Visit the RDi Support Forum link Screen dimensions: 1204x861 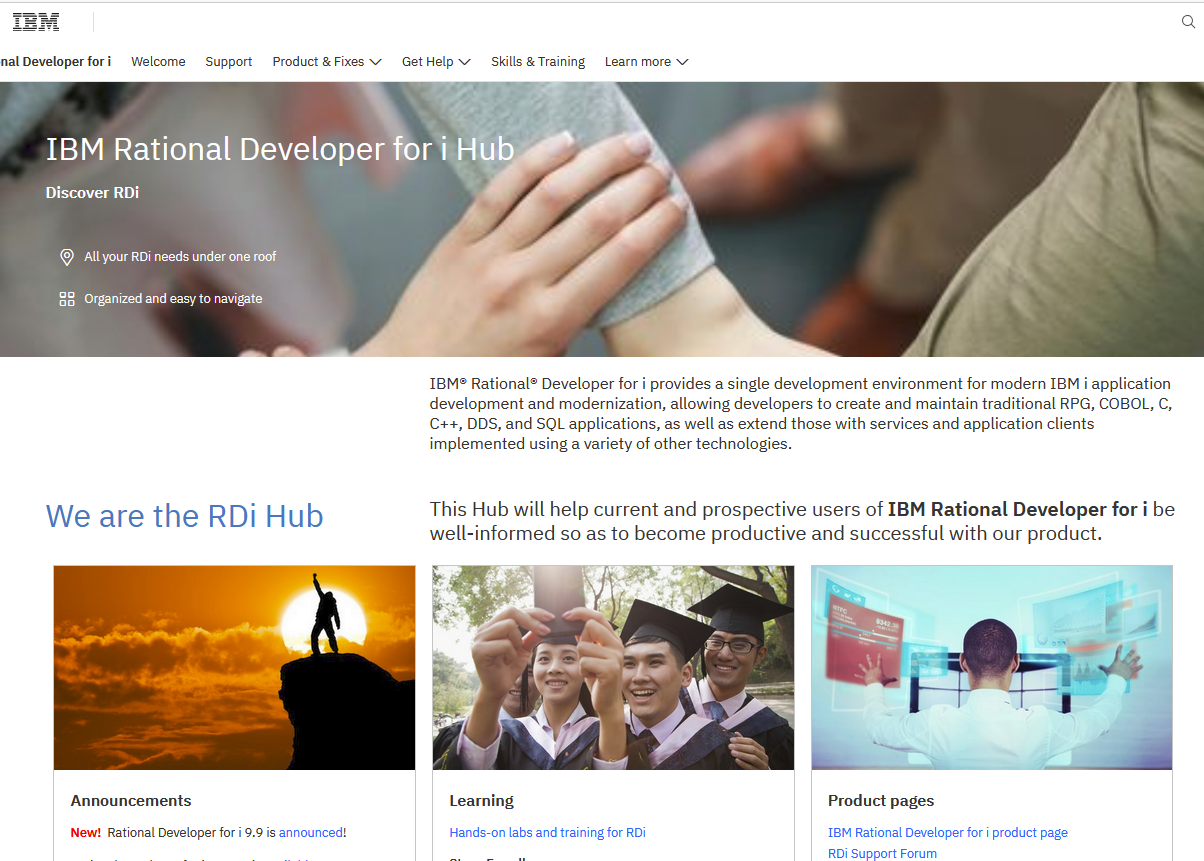coord(882,854)
